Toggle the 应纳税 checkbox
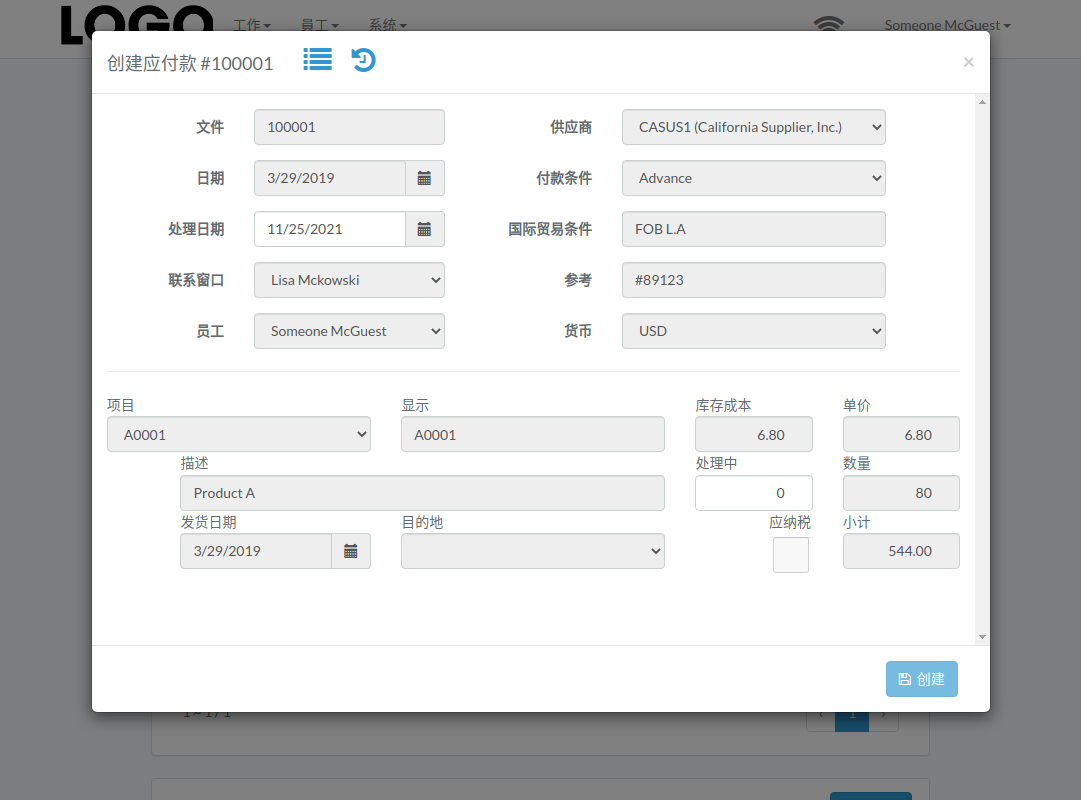1081x800 pixels. pos(791,555)
